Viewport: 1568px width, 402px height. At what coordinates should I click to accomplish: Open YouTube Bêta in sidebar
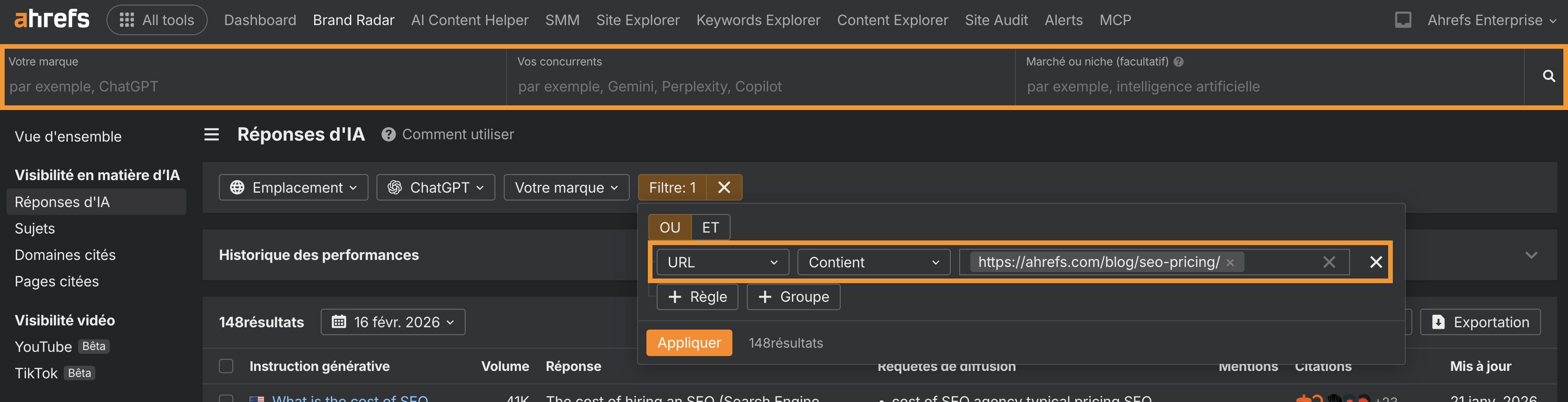click(x=61, y=347)
